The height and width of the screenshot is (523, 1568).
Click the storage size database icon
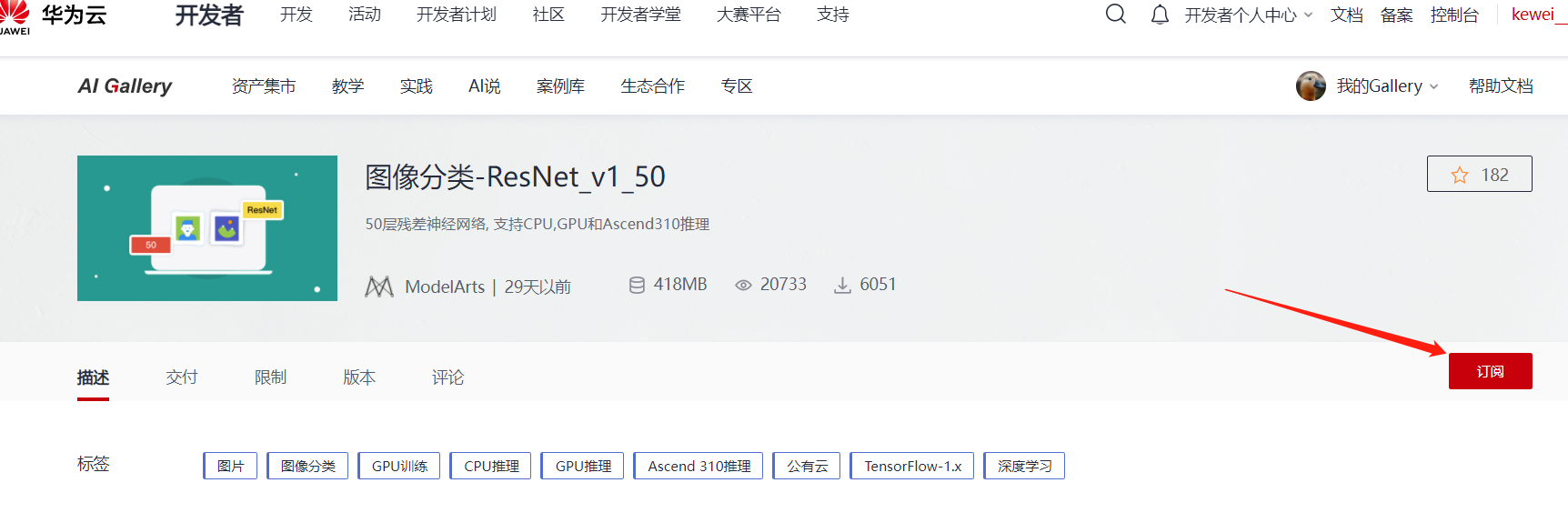[637, 285]
